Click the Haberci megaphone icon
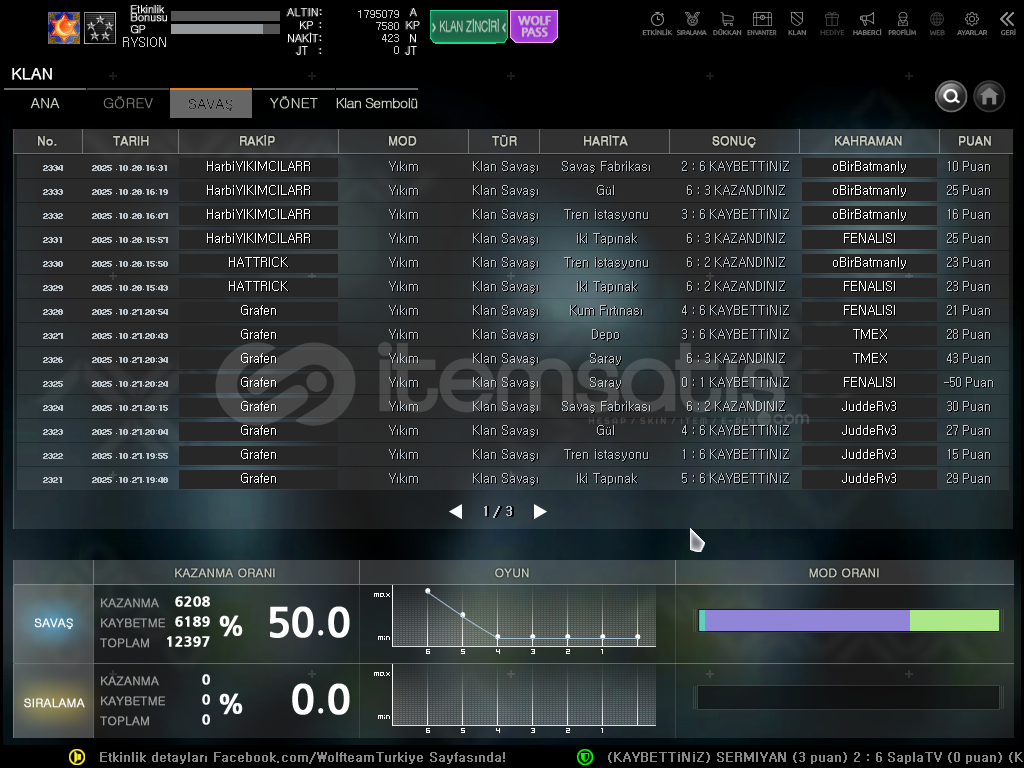The height and width of the screenshot is (768, 1024). [867, 22]
